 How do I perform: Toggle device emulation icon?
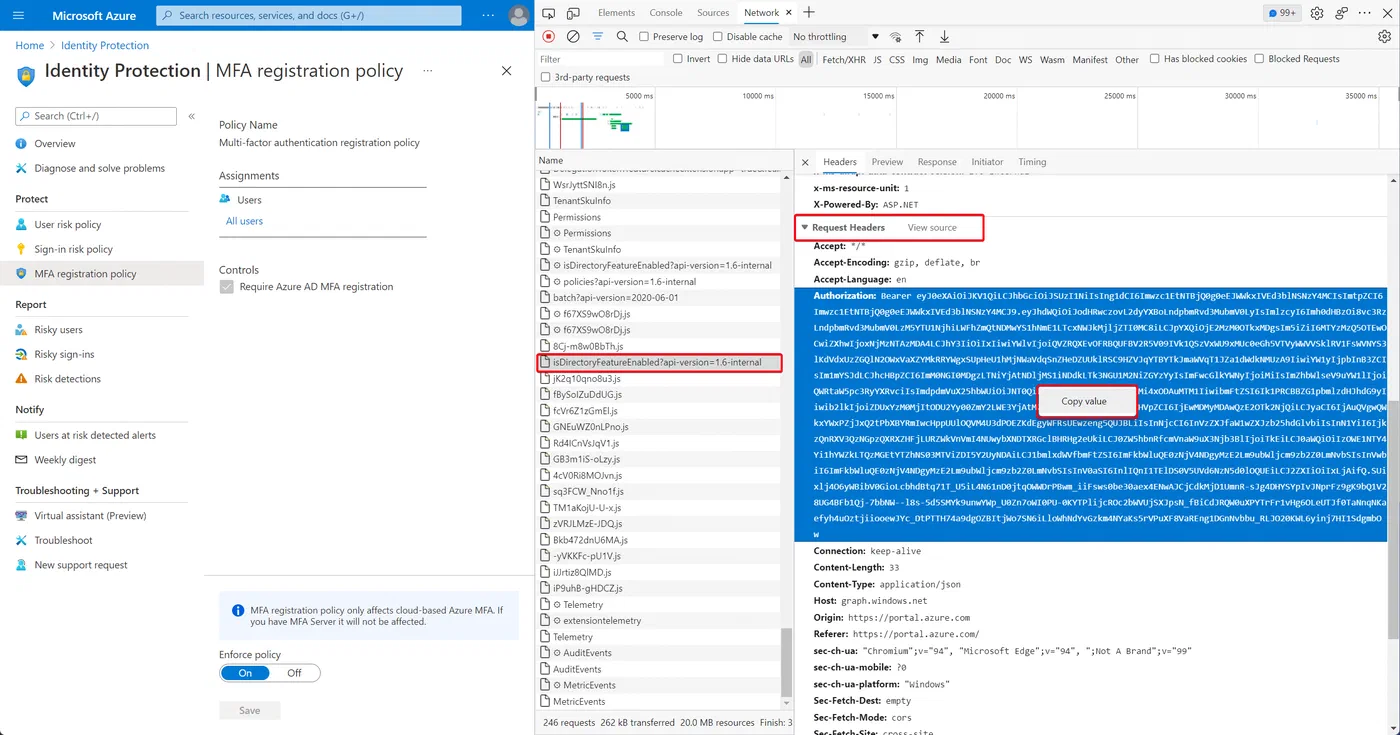[x=573, y=13]
